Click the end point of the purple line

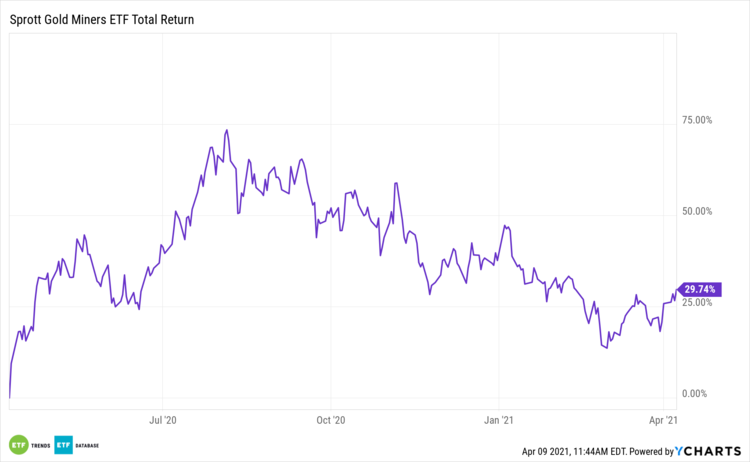pos(677,289)
